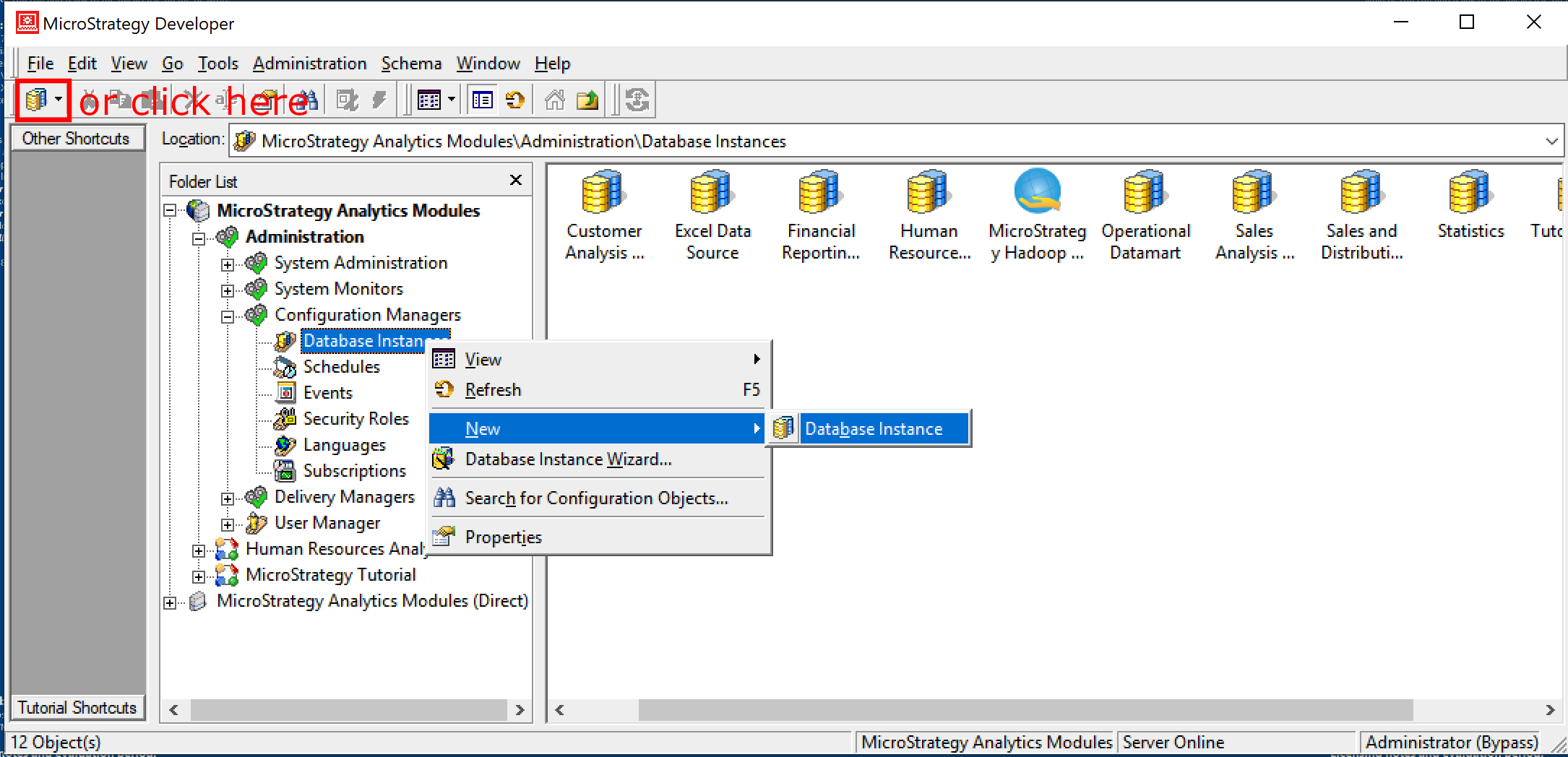Expand the User Manager node
The height and width of the screenshot is (757, 1568).
(x=228, y=524)
